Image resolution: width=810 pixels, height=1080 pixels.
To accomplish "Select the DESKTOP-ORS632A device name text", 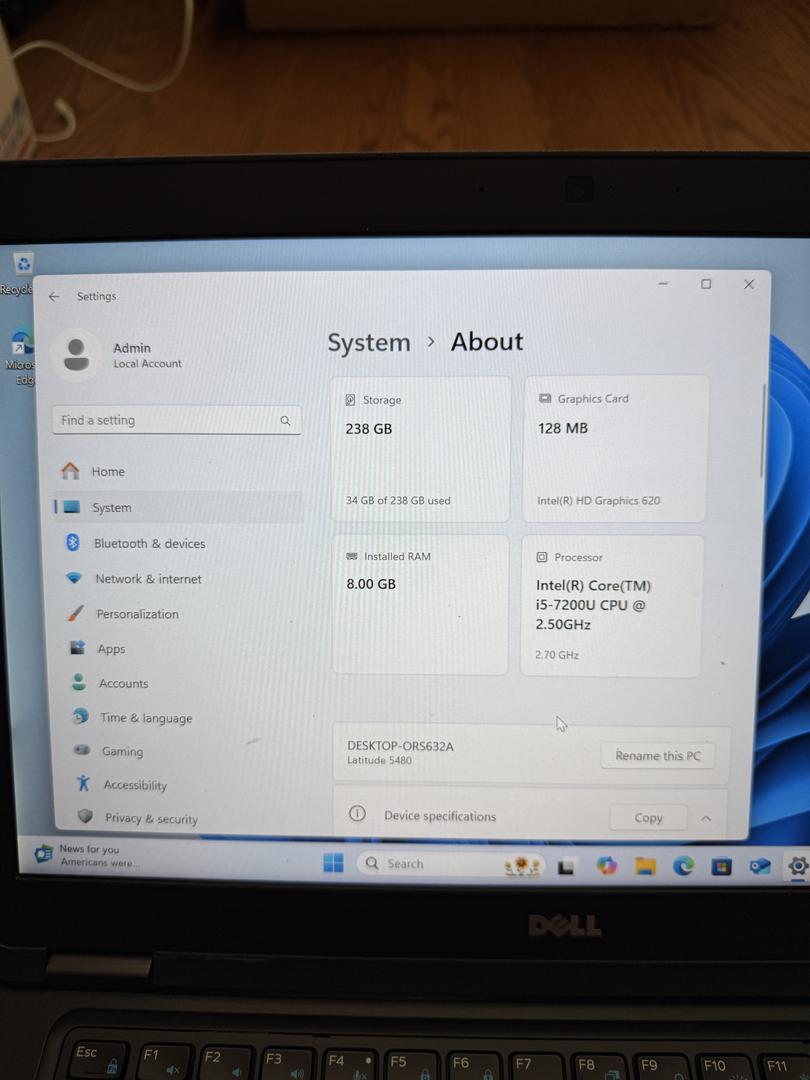I will click(400, 746).
